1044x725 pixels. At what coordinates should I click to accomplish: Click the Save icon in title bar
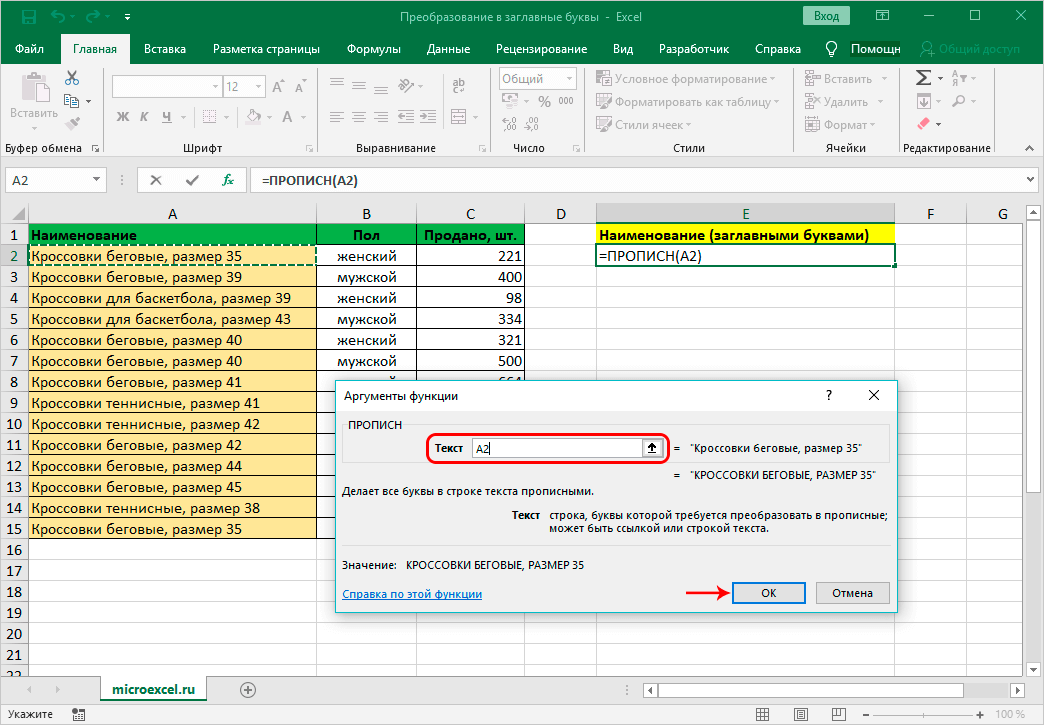click(29, 16)
